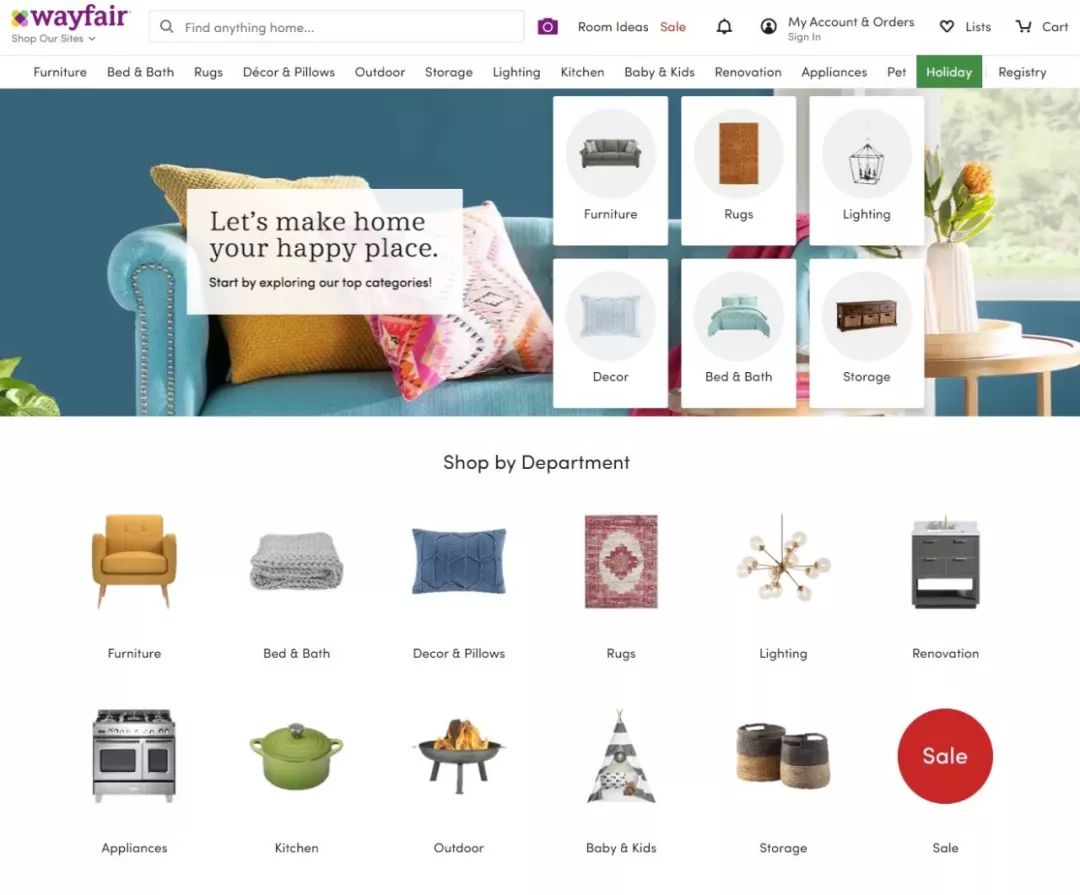
Task: Choose the Rugs category card in hero
Action: pyautogui.click(x=738, y=170)
